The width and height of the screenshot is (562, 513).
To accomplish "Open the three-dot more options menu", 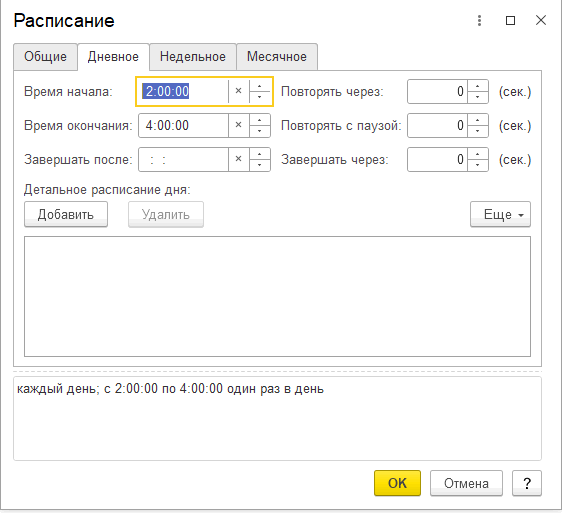I will (x=479, y=20).
